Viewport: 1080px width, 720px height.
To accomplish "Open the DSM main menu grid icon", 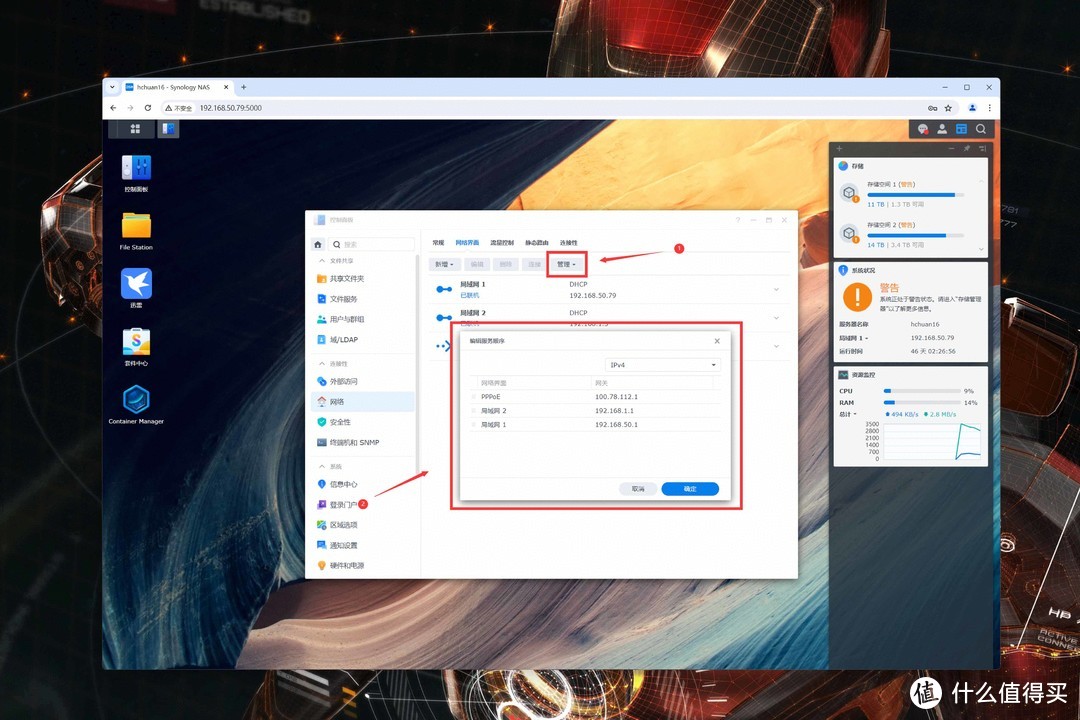I will coord(135,129).
